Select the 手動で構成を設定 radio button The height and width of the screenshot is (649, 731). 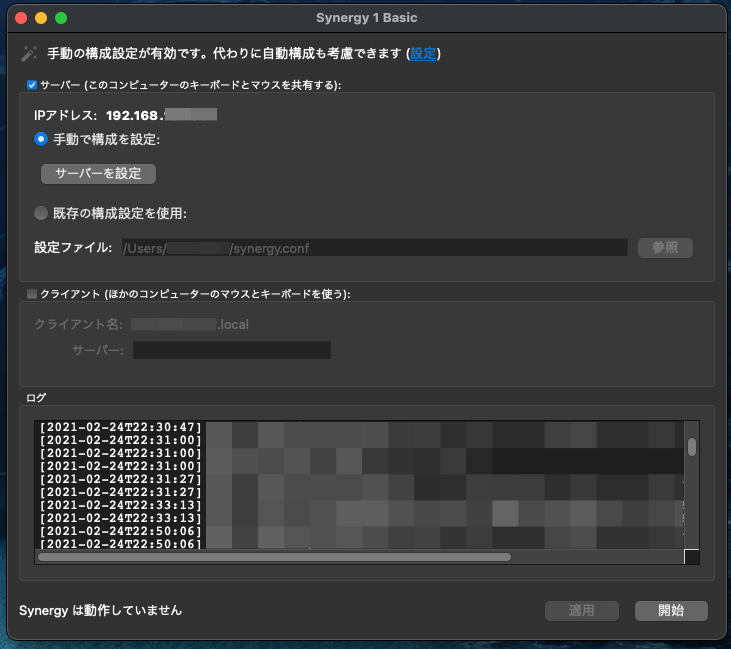[41, 139]
